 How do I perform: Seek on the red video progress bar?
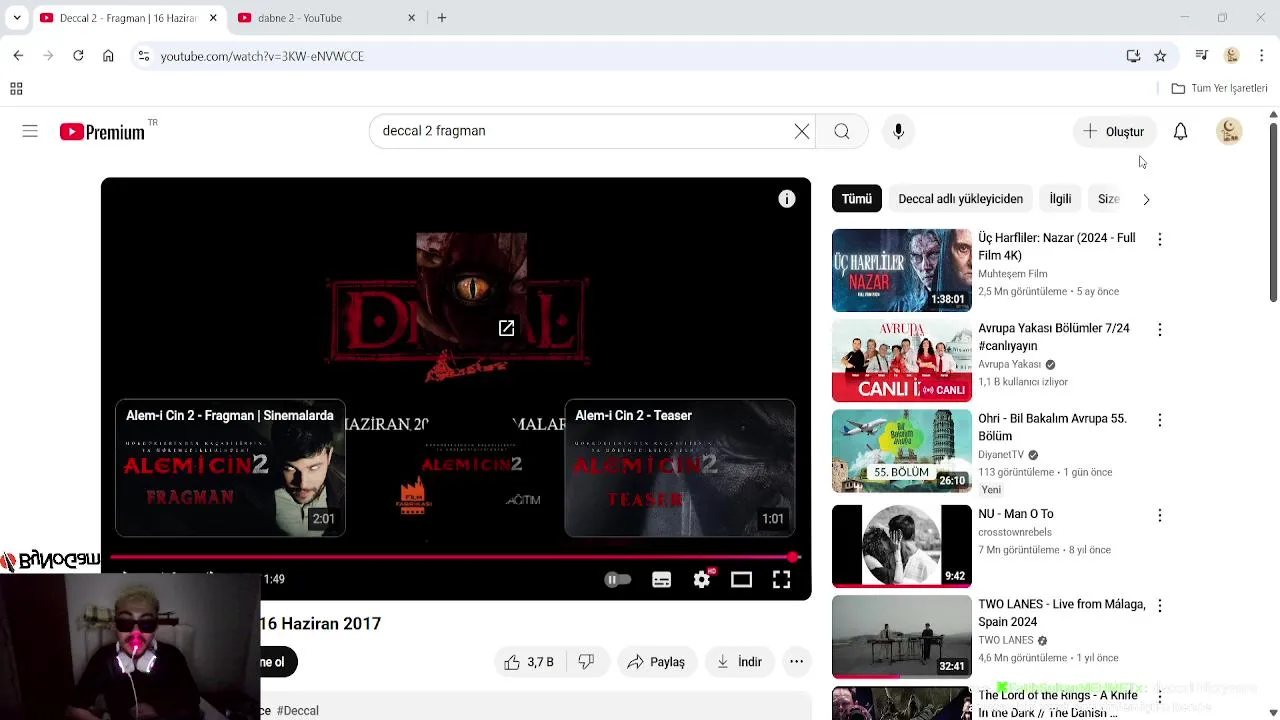coord(455,557)
